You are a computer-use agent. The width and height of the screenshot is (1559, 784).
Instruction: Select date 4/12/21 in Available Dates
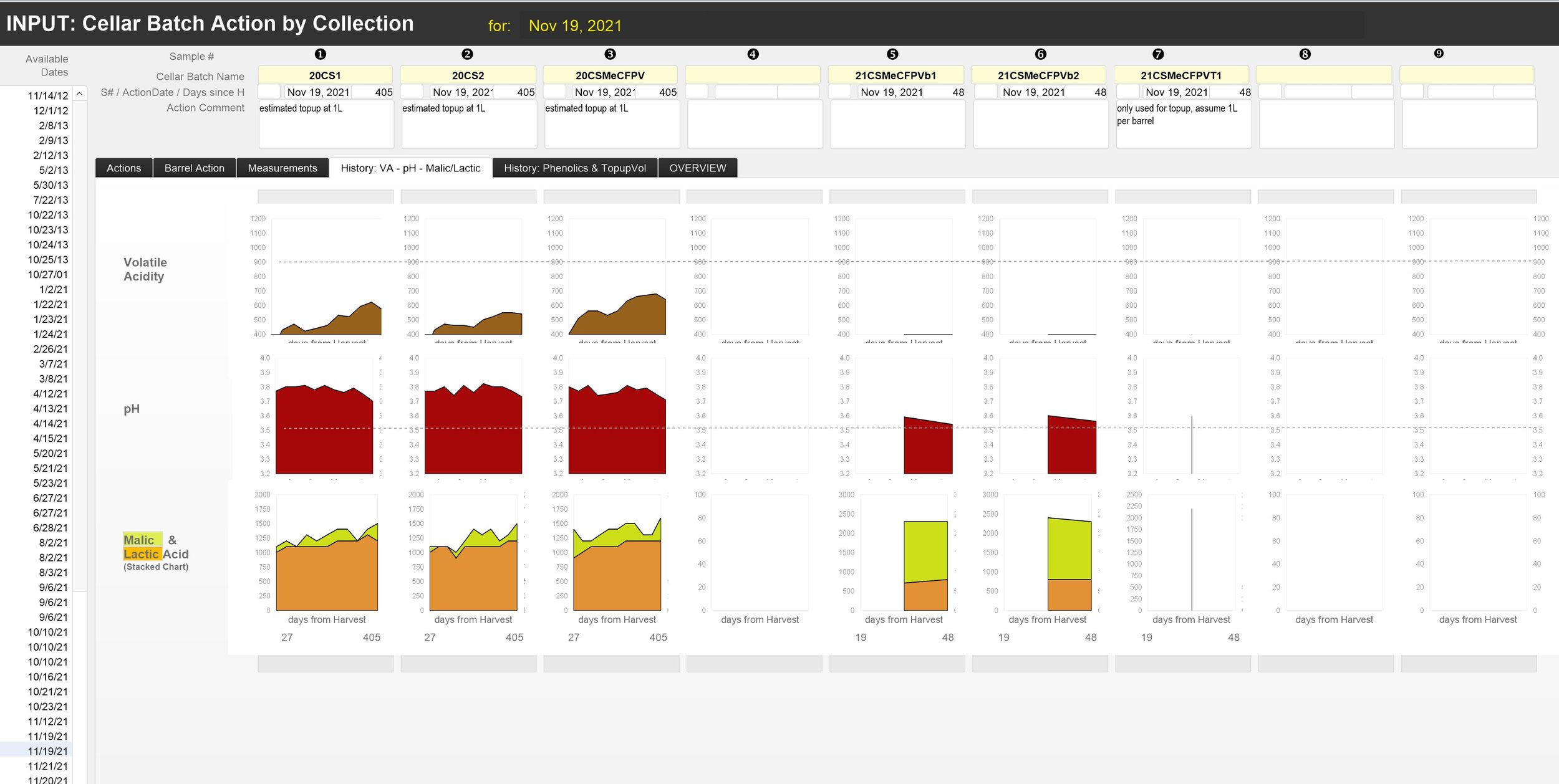[51, 394]
